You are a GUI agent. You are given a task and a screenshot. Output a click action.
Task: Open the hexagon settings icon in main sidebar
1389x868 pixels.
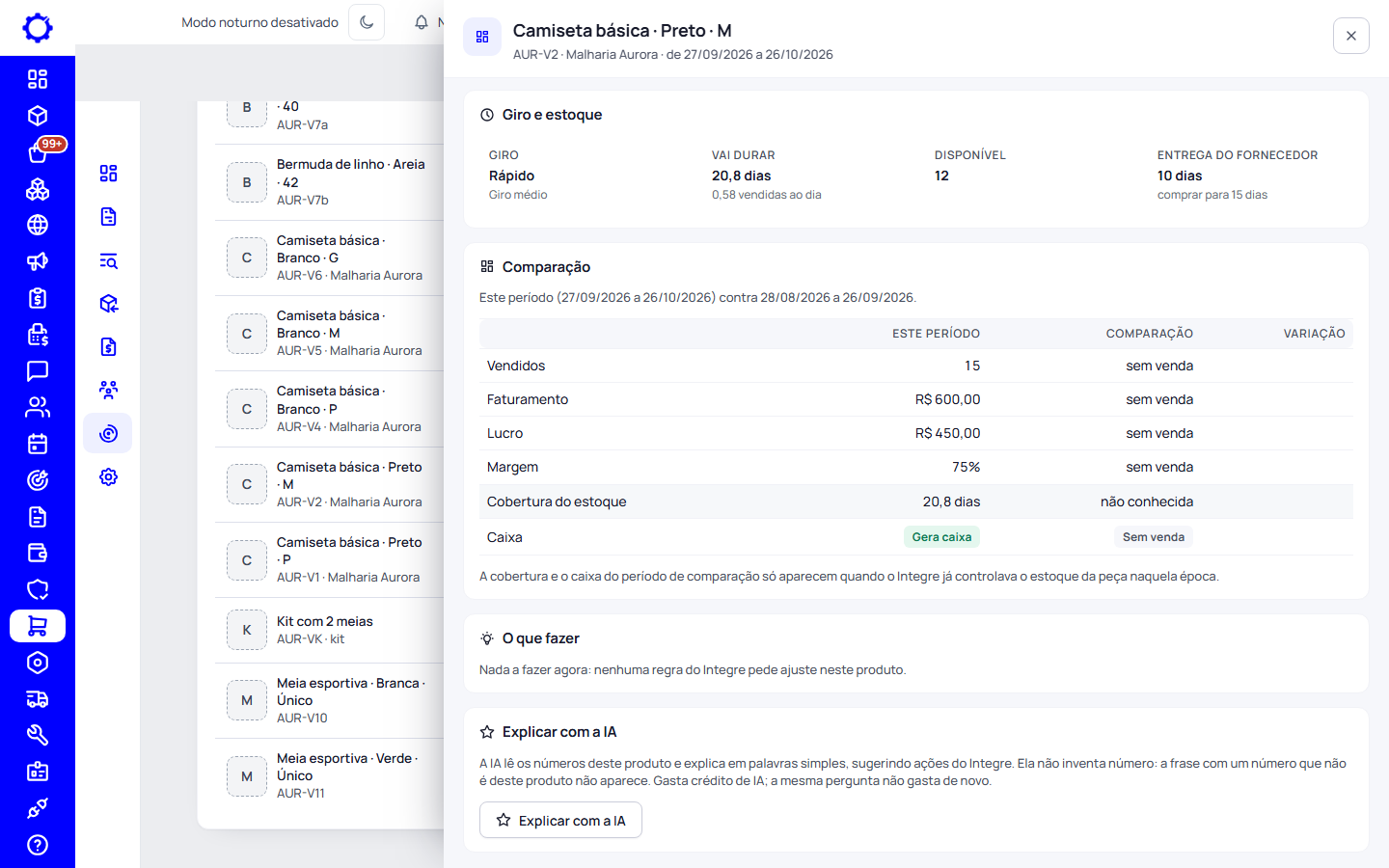(x=38, y=663)
